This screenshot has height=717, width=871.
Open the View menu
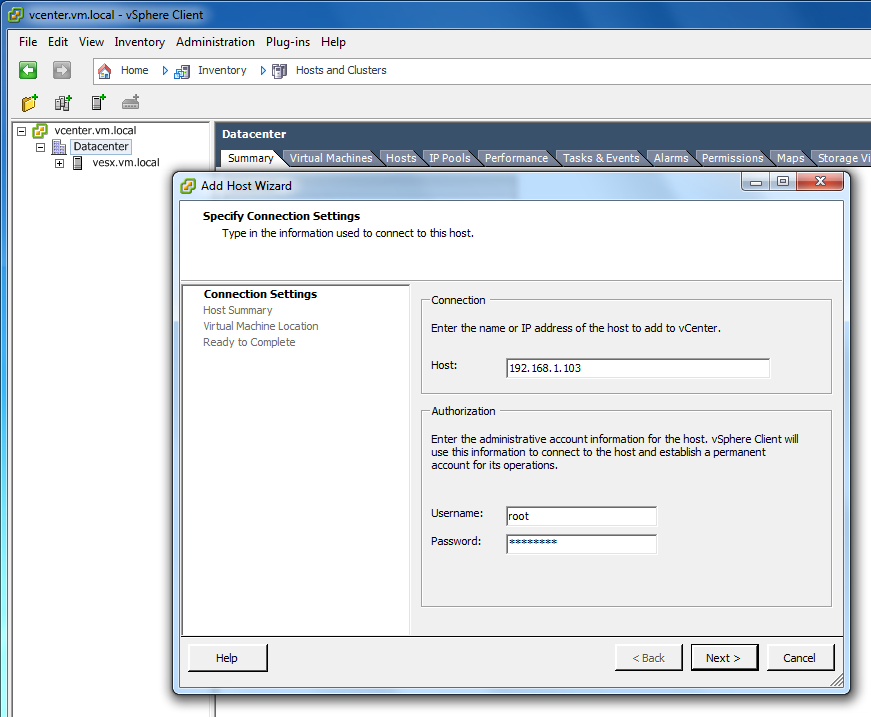(x=91, y=42)
